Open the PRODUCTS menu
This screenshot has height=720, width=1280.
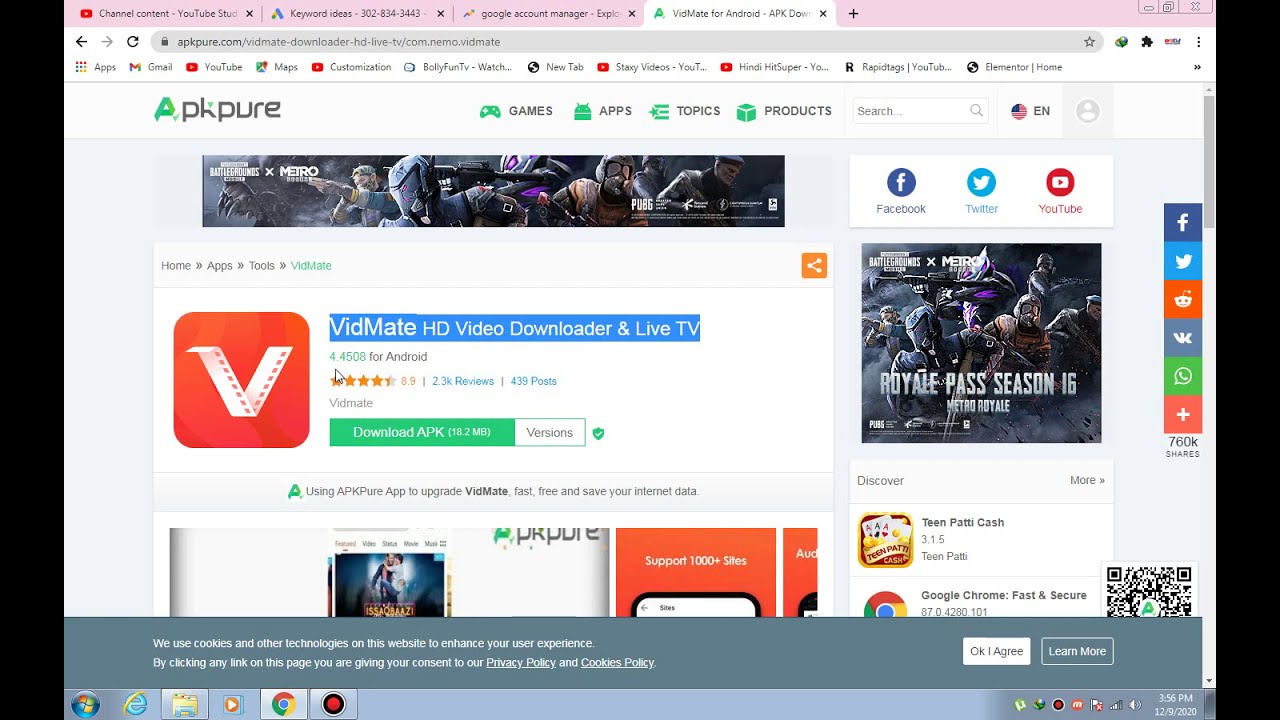pyautogui.click(x=784, y=111)
